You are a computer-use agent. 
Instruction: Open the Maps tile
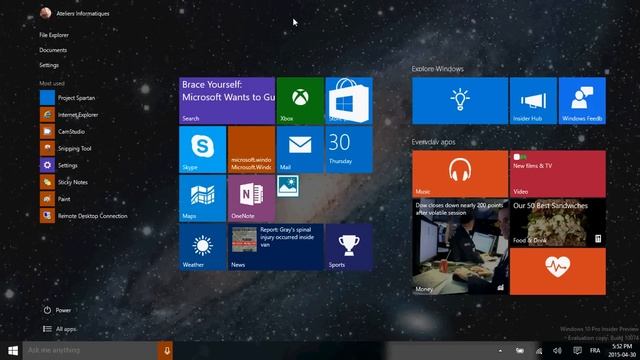(x=202, y=198)
